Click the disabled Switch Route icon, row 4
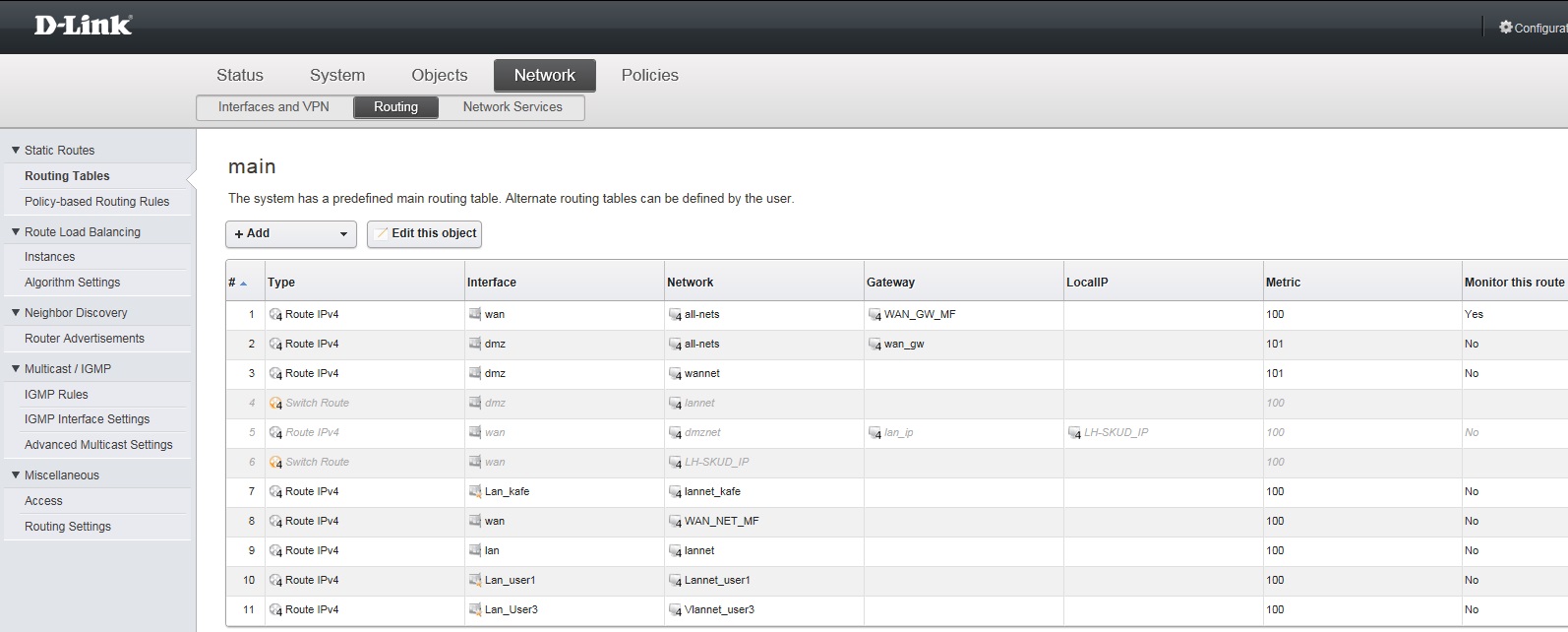 tap(275, 404)
